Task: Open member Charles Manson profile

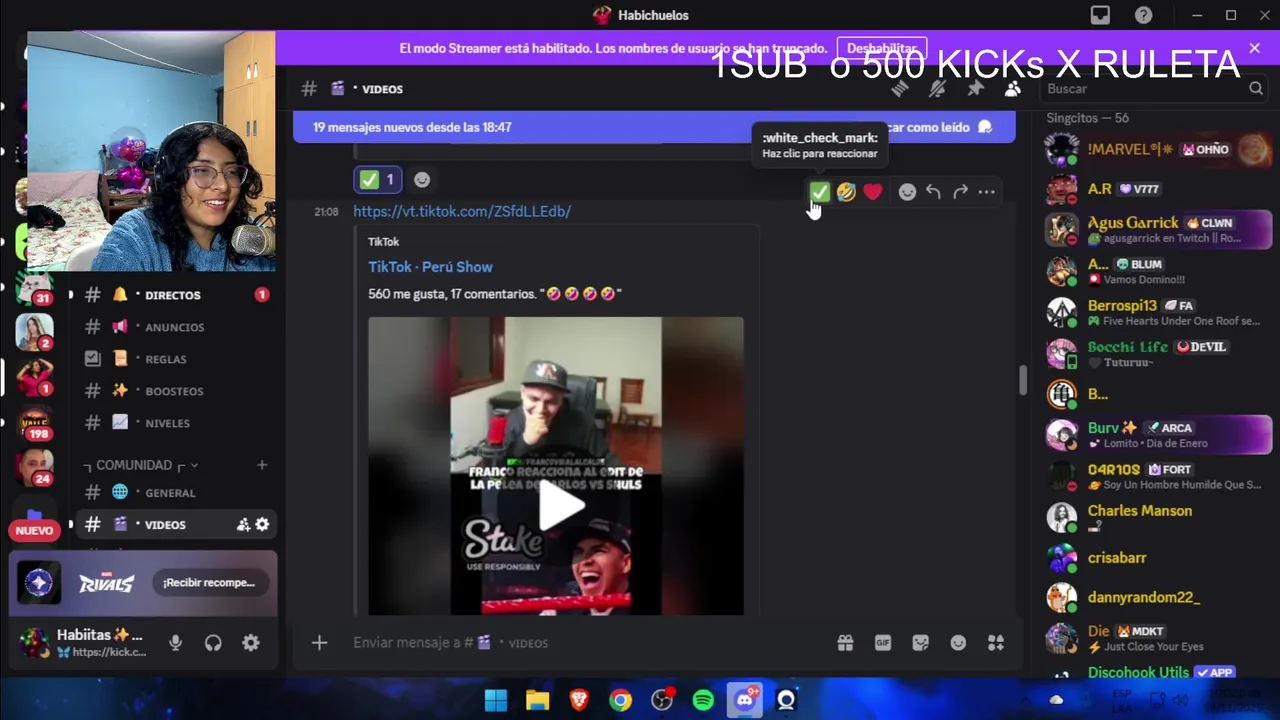Action: pyautogui.click(x=1157, y=517)
